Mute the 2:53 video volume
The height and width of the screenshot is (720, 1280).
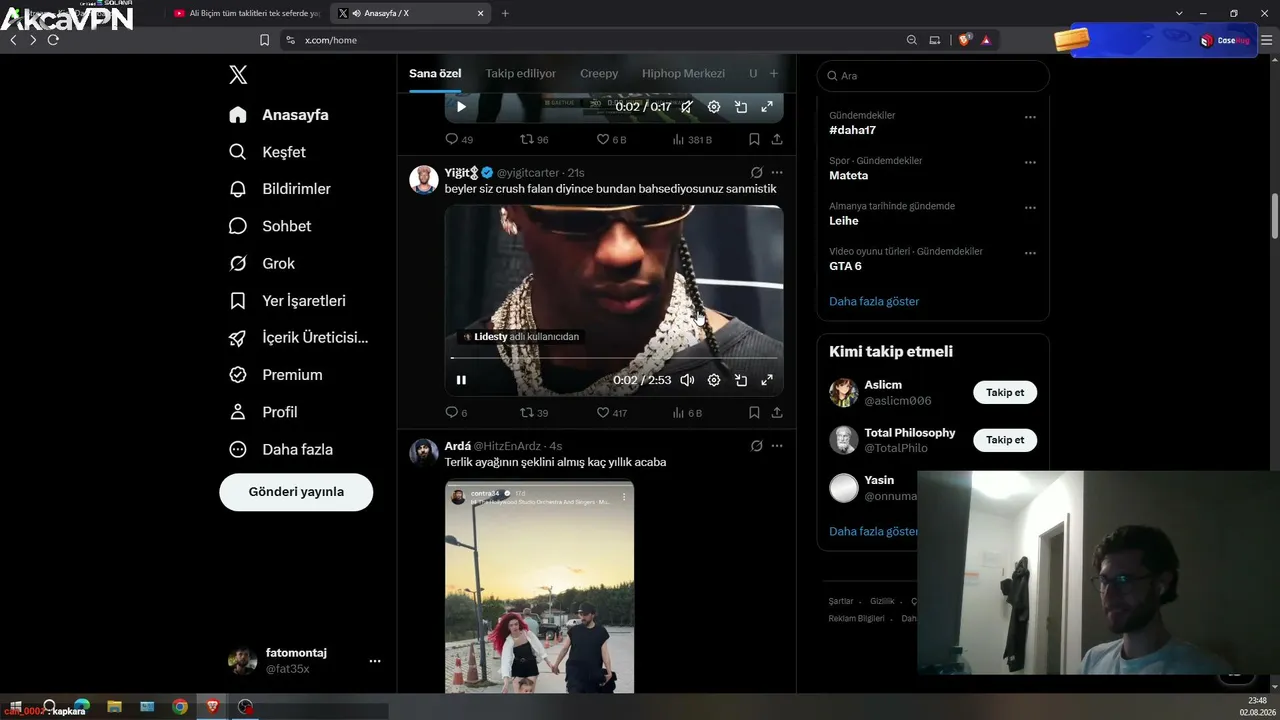click(x=687, y=380)
